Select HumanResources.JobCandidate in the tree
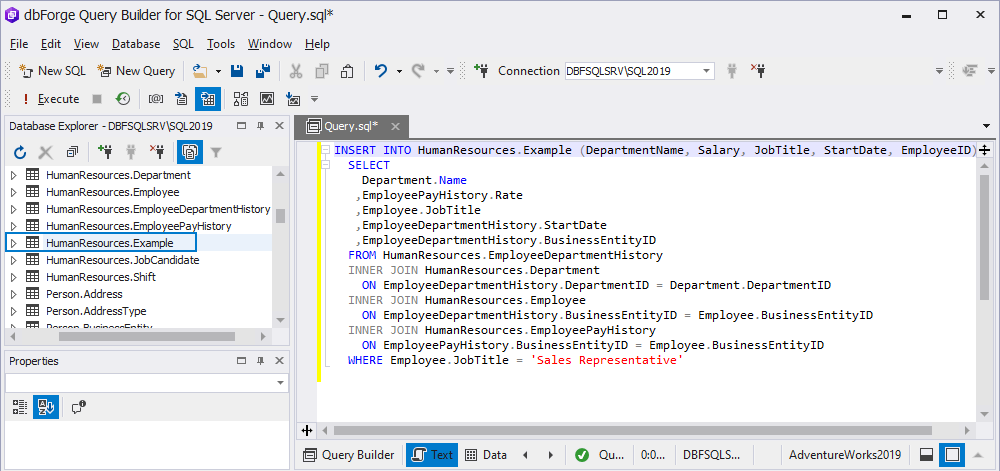 pyautogui.click(x=122, y=260)
